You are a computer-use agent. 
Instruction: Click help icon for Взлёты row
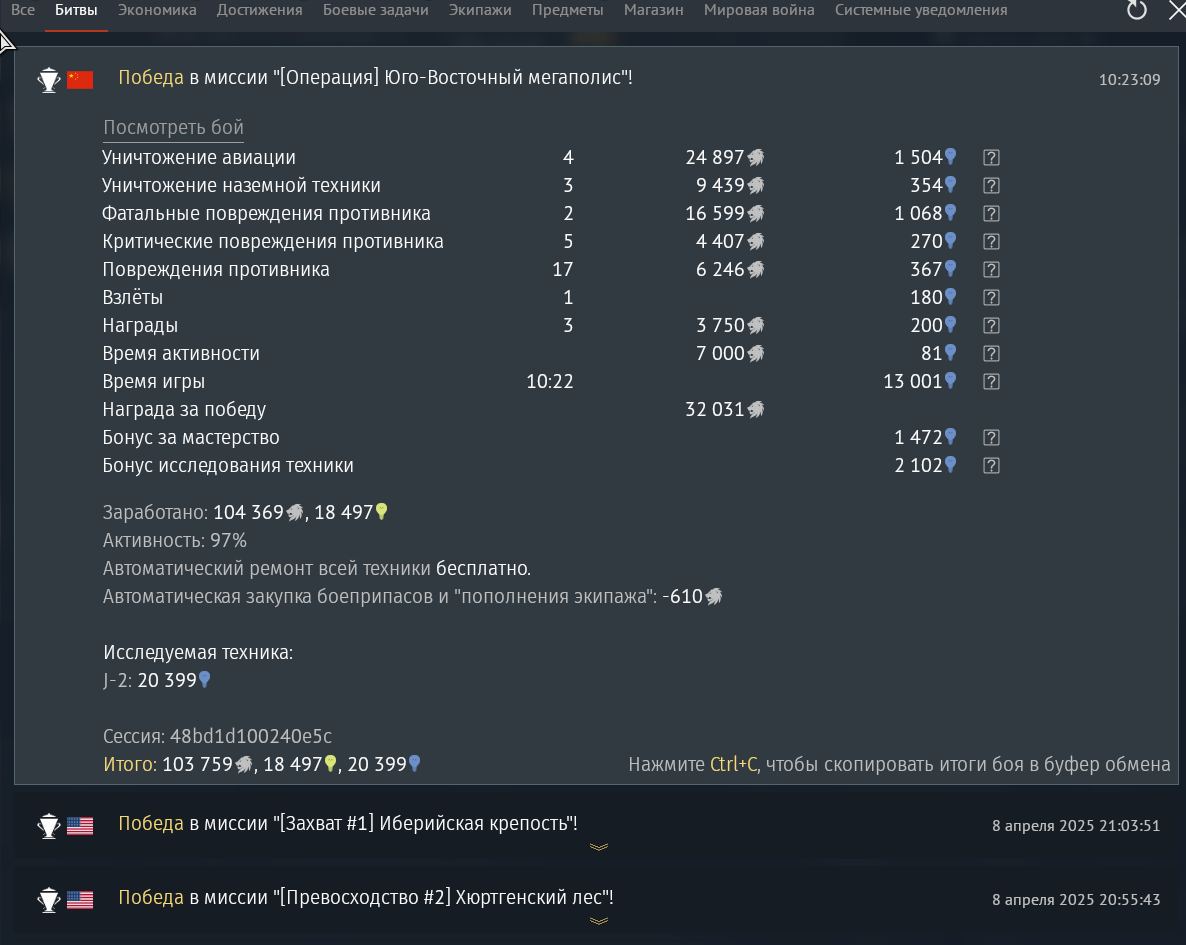pos(991,297)
